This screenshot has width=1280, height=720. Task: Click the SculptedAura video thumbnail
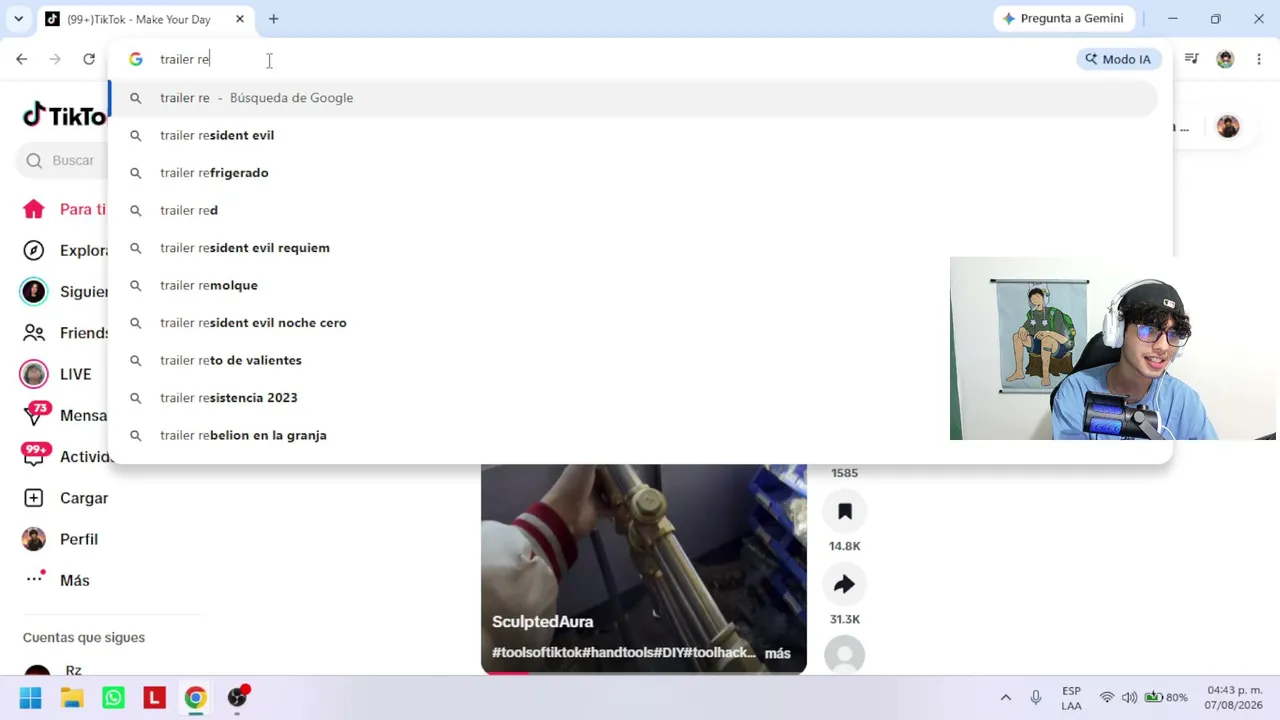tap(644, 568)
